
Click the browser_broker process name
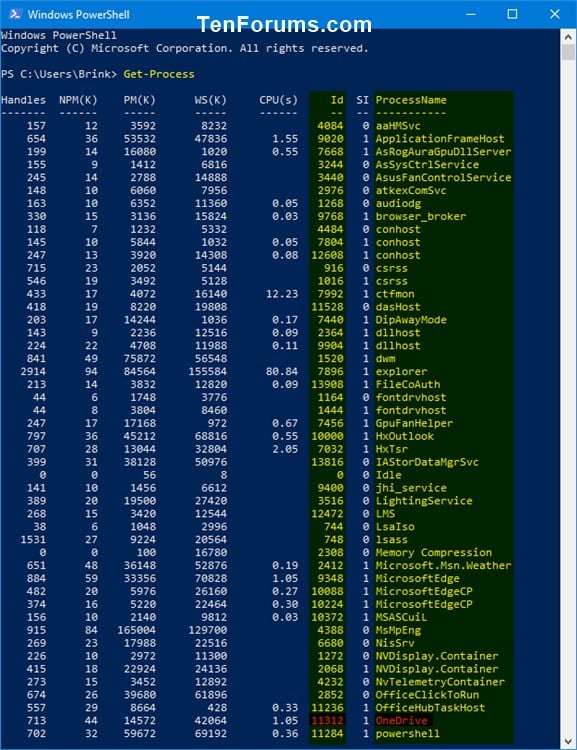click(421, 216)
